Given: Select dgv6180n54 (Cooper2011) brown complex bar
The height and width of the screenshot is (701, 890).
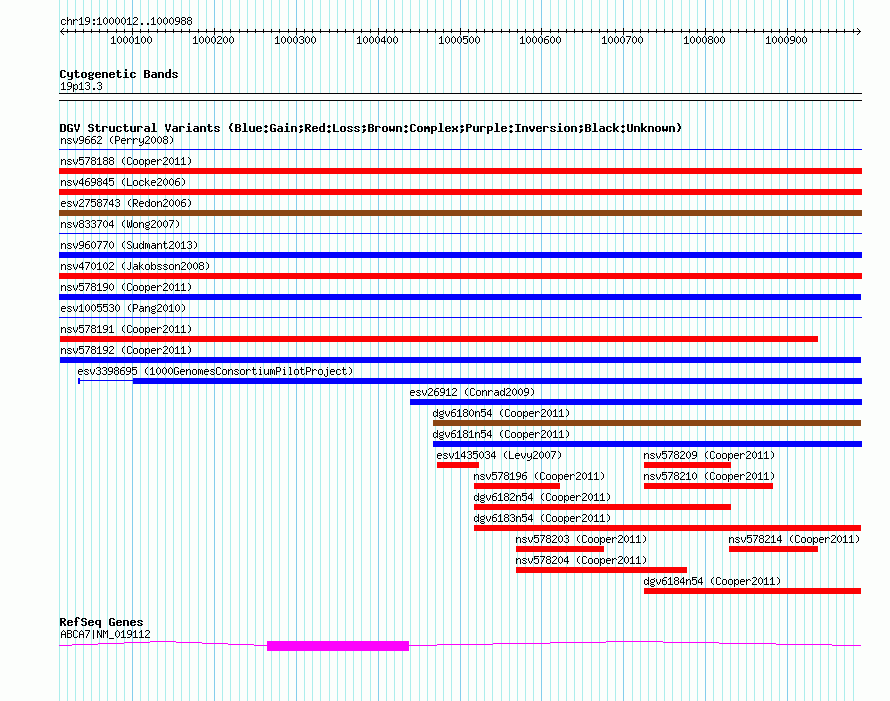Looking at the screenshot, I should pos(646,423).
